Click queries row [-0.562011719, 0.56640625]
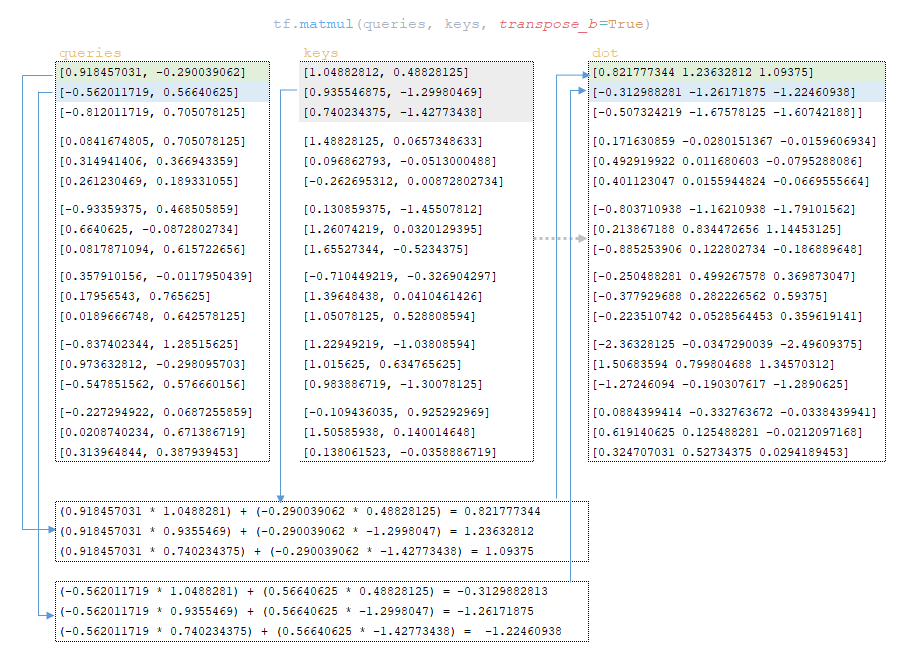Image resolution: width=905 pixels, height=648 pixels. point(149,92)
